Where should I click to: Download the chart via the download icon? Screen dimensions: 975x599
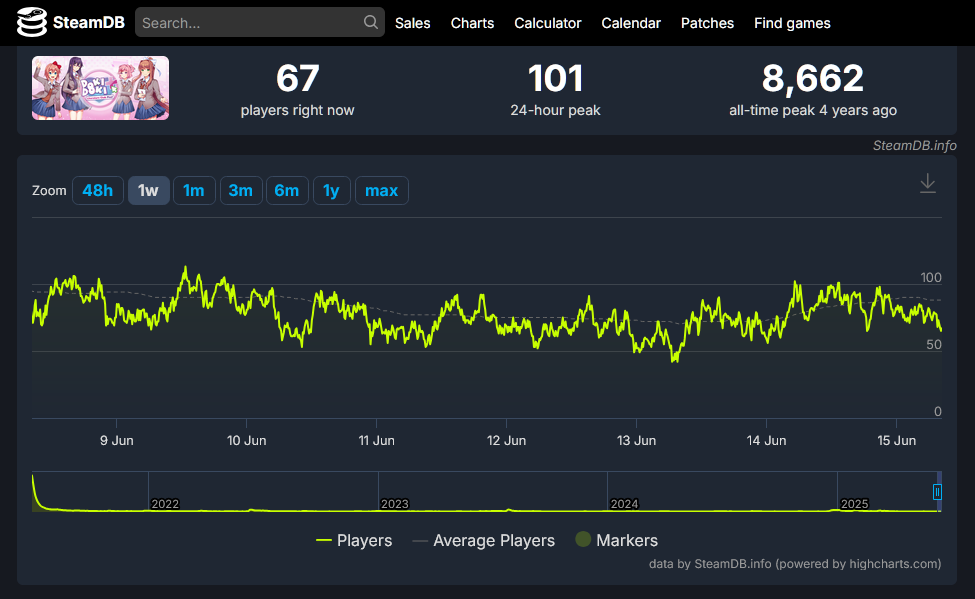click(927, 183)
